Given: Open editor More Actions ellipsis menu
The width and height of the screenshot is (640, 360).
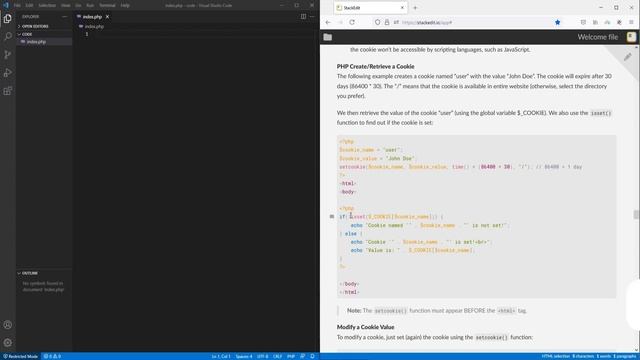Looking at the screenshot, I should click(312, 17).
